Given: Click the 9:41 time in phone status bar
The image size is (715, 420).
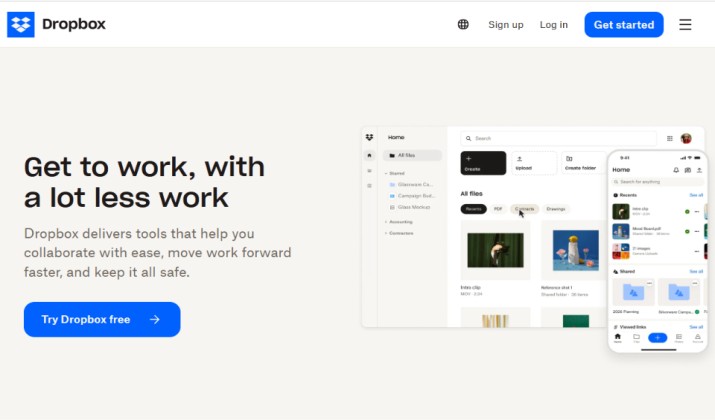Looking at the screenshot, I should tap(625, 158).
